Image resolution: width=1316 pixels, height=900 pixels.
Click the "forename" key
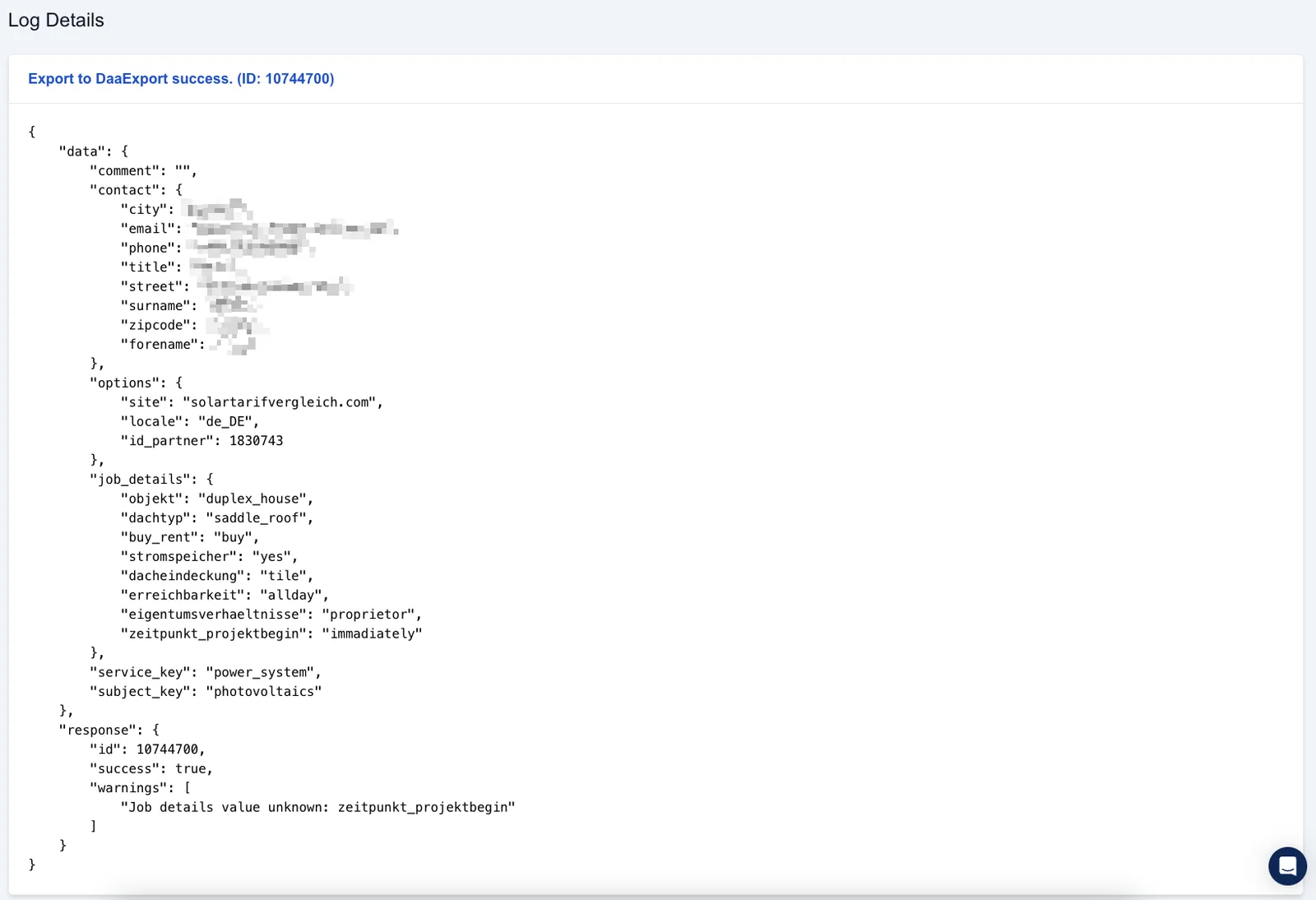point(160,345)
